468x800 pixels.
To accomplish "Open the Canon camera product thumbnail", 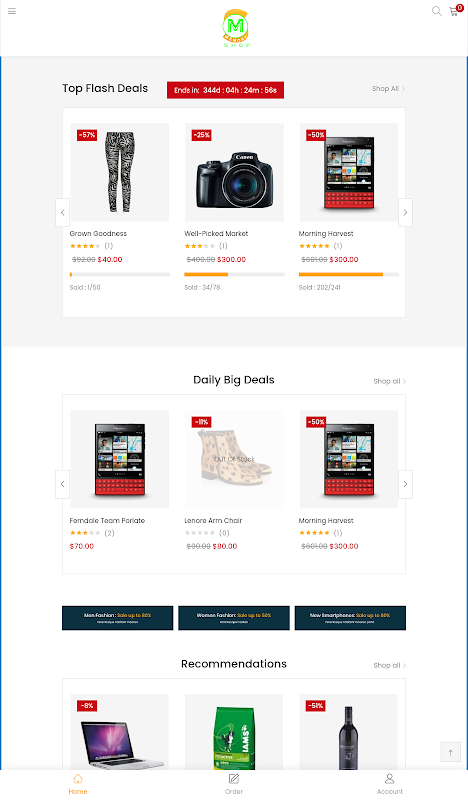I will (x=234, y=172).
